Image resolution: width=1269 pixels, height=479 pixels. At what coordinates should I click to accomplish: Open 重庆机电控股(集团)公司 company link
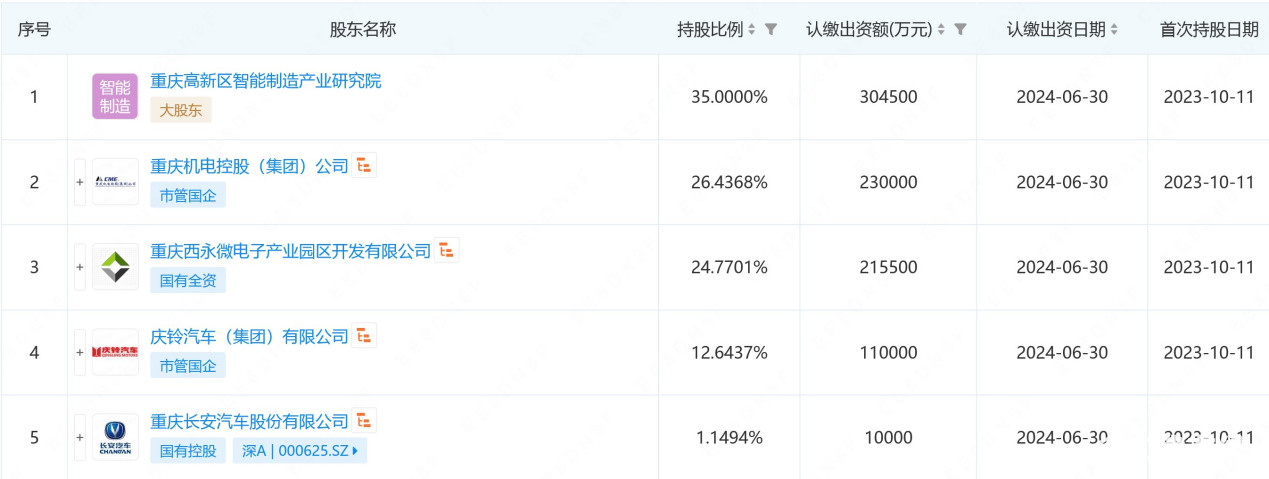click(249, 166)
